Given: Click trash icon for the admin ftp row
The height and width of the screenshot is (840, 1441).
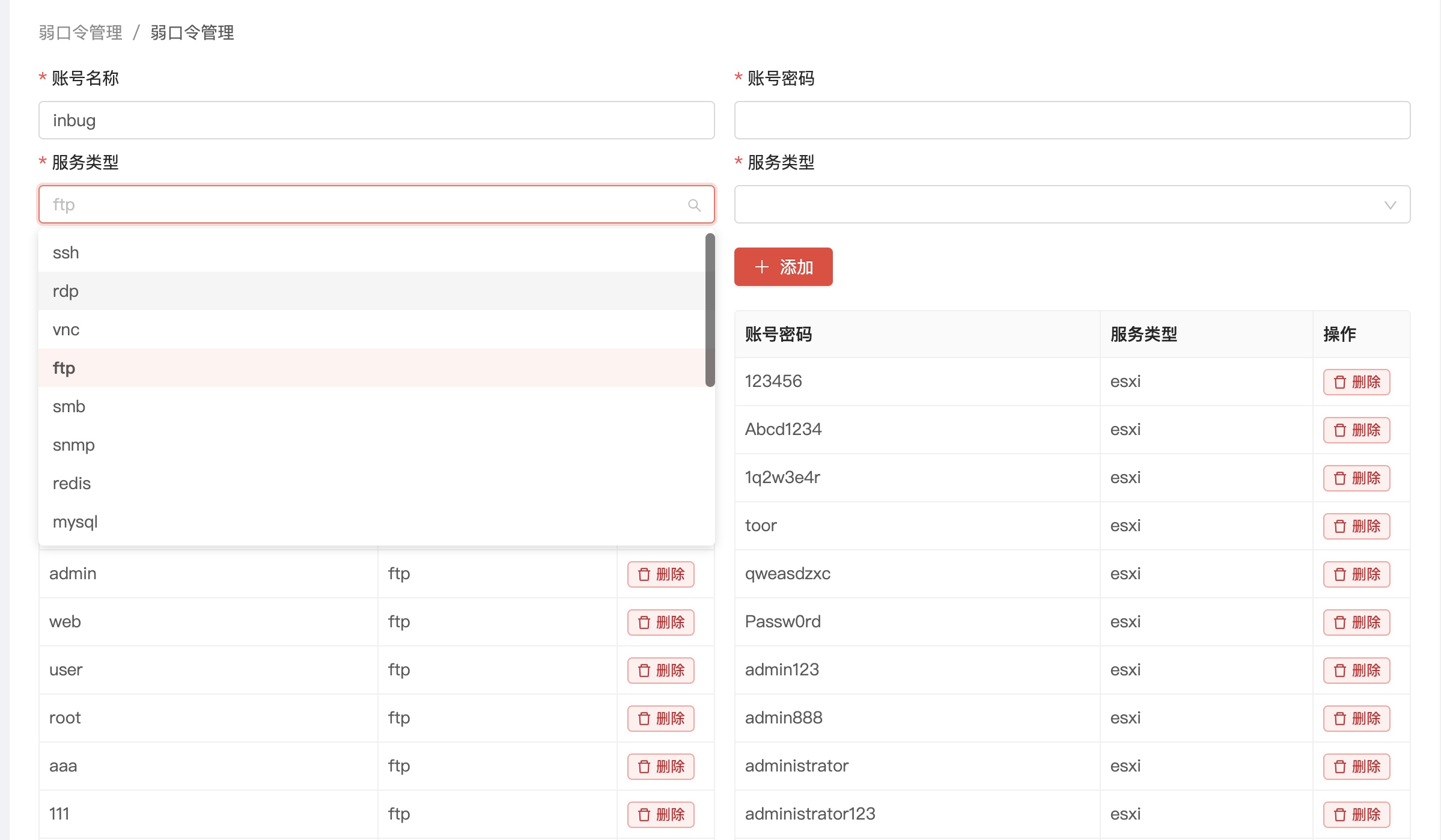Looking at the screenshot, I should pos(644,574).
